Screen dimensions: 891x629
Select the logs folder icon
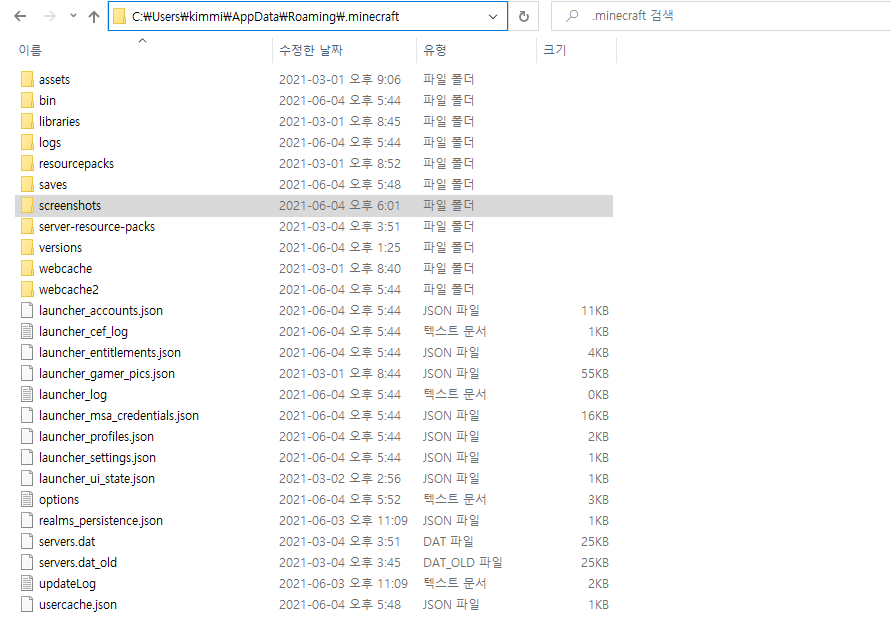point(27,143)
